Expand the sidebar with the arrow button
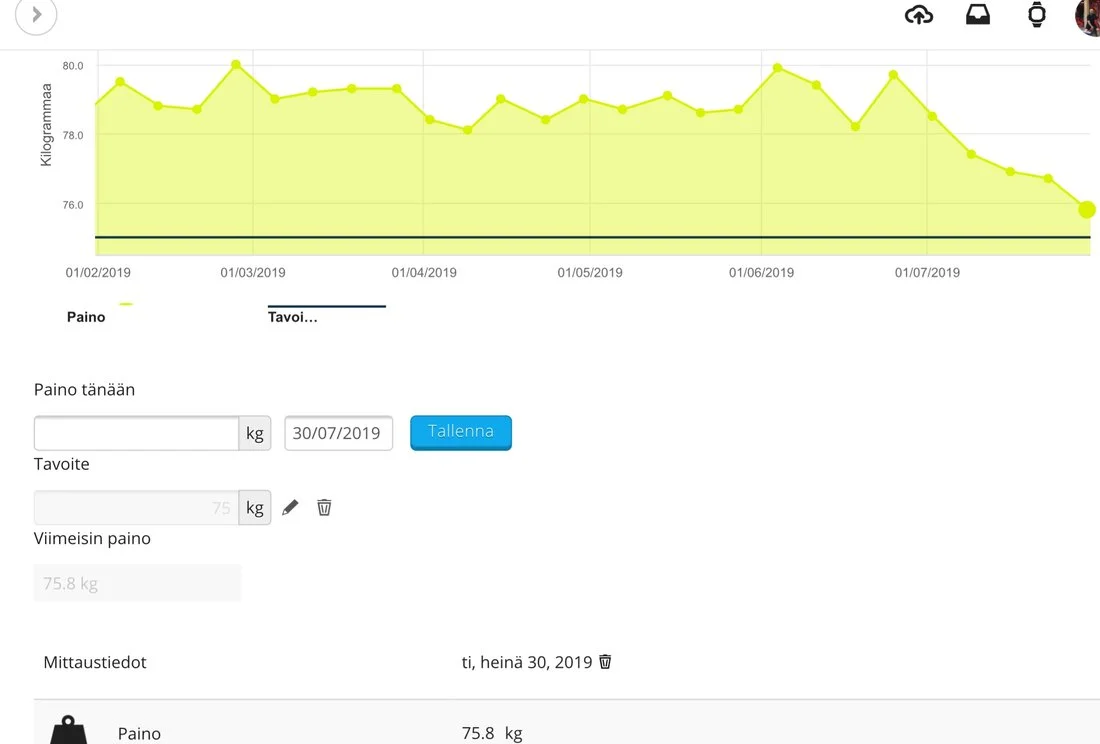Viewport: 1100px width, 744px height. [36, 15]
